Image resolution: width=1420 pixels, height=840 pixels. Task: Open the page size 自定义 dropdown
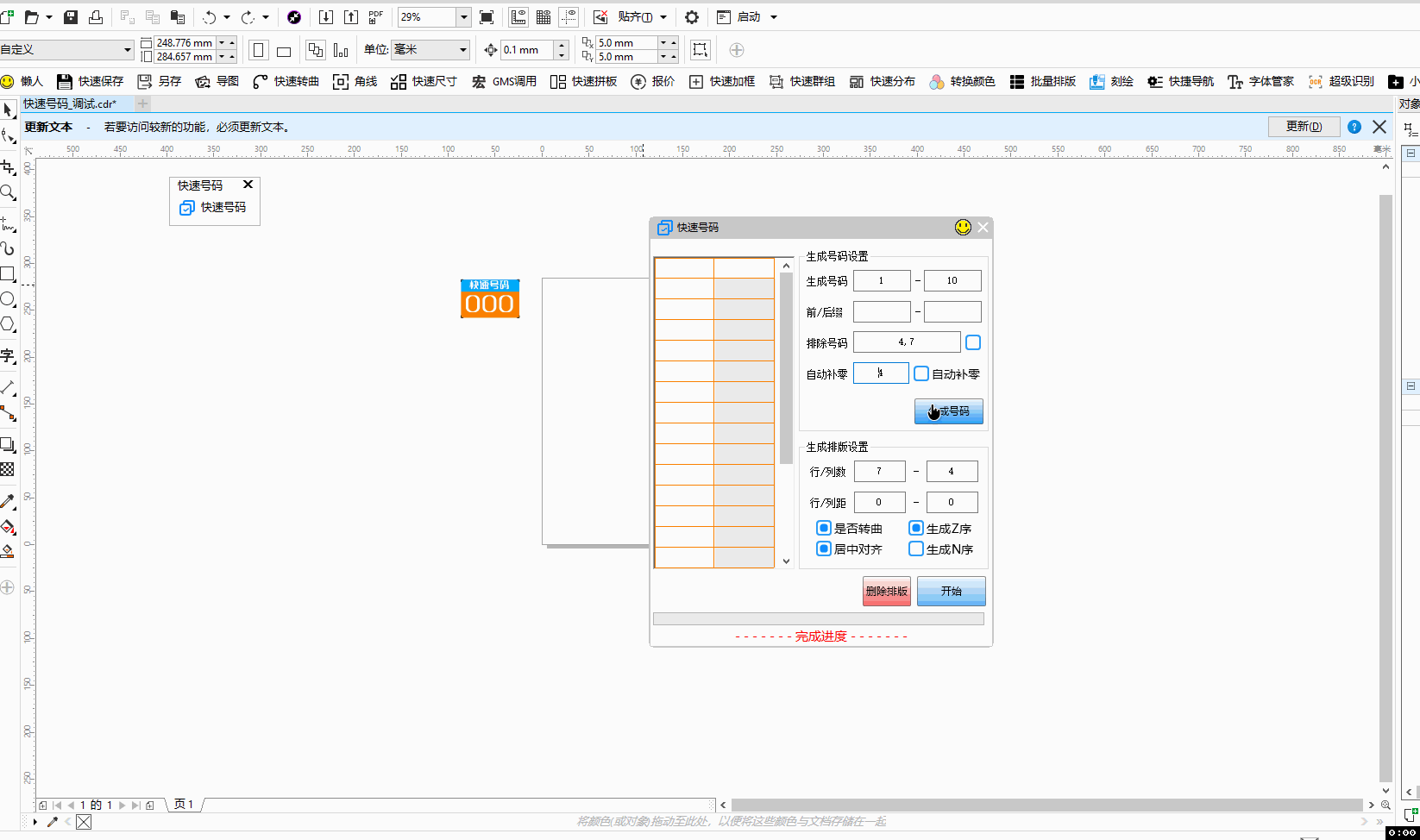(x=128, y=50)
